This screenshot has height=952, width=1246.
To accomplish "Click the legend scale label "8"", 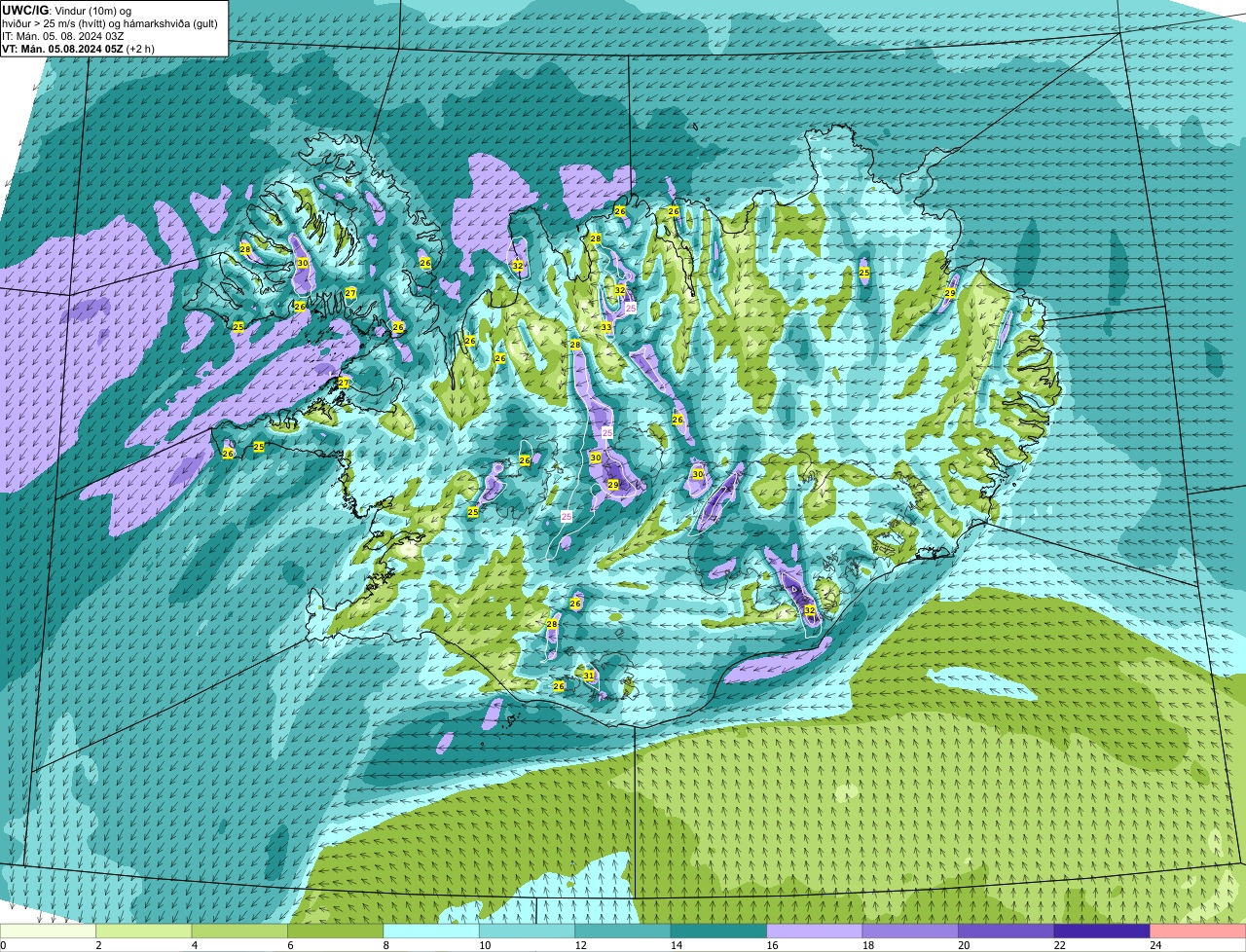I will click(x=385, y=945).
